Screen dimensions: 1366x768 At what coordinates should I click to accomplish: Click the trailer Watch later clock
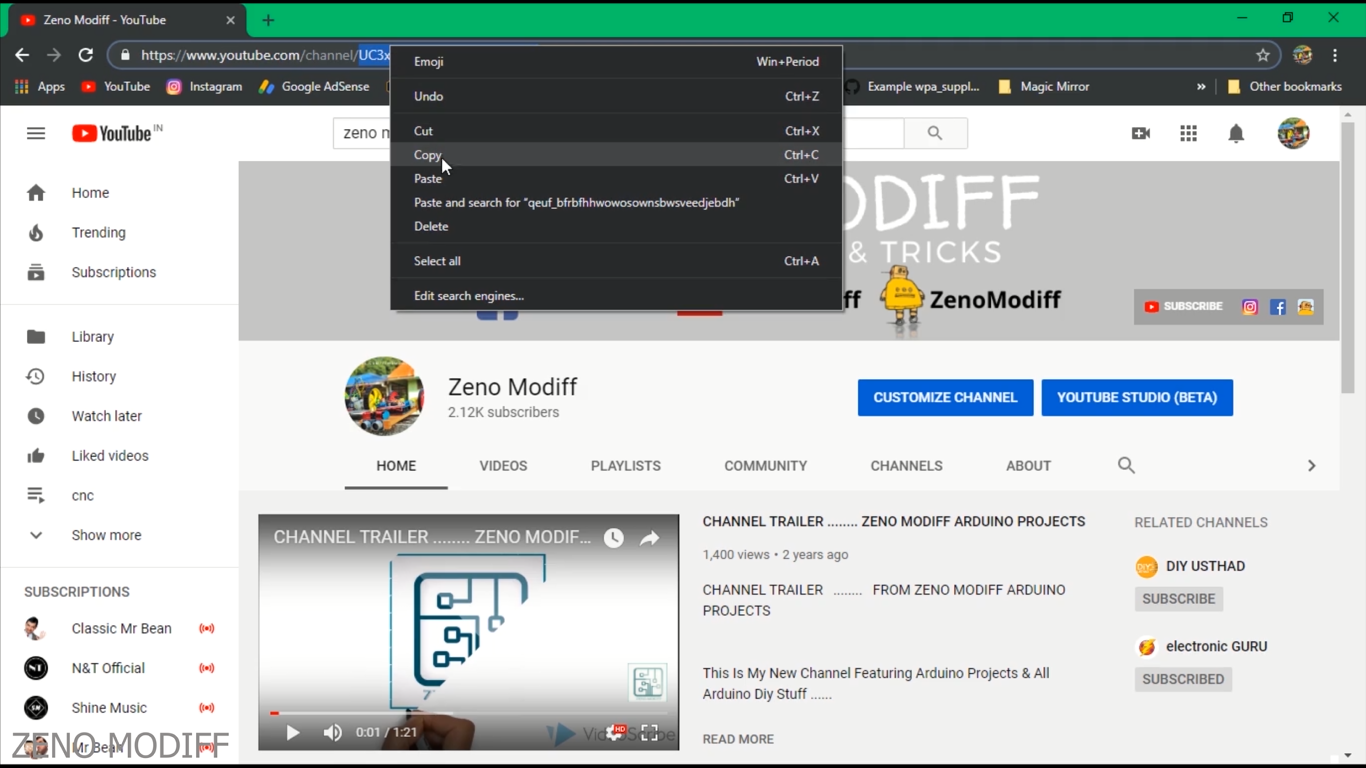[x=614, y=538]
